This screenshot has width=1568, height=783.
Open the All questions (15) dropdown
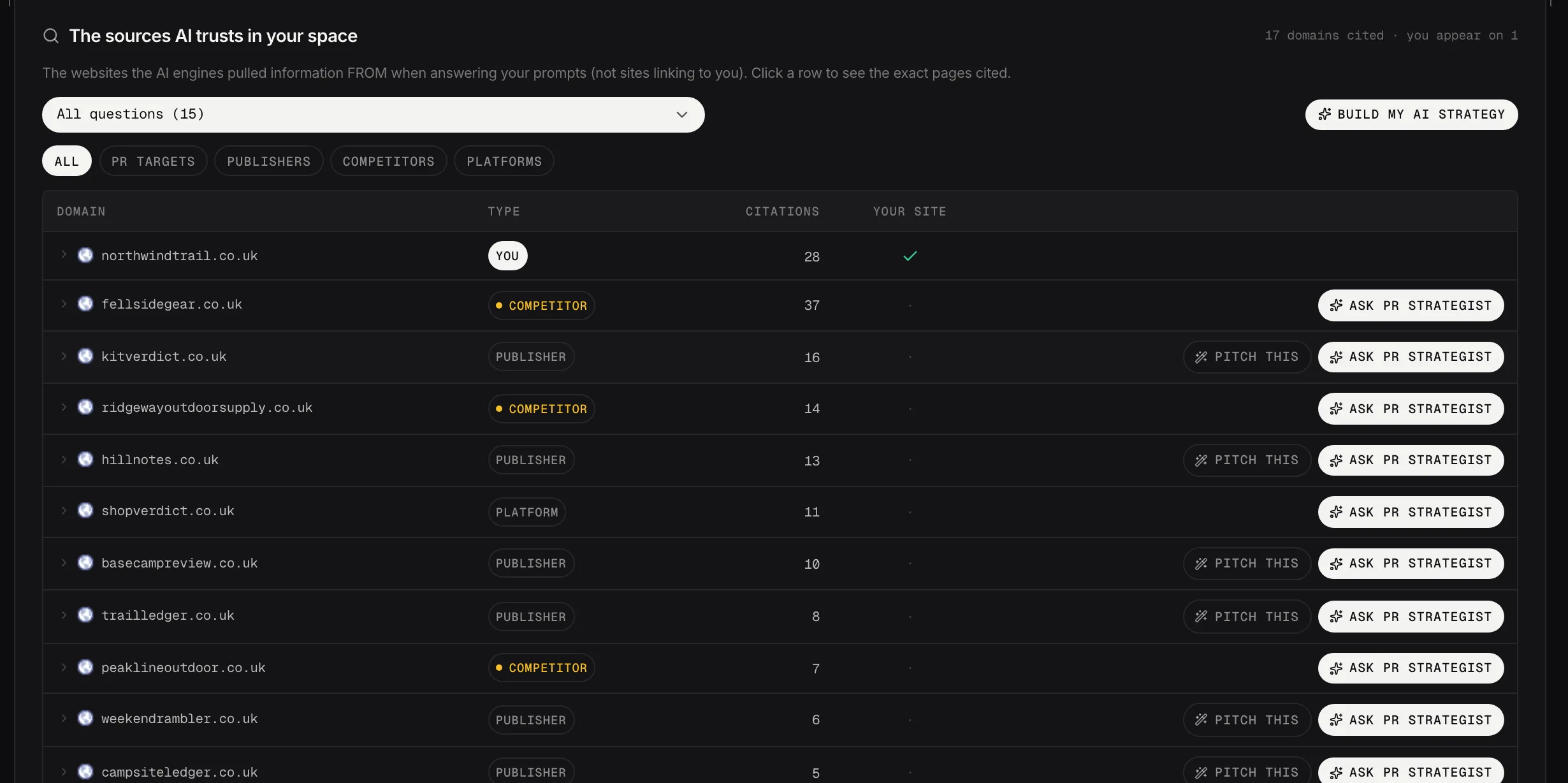coord(374,115)
